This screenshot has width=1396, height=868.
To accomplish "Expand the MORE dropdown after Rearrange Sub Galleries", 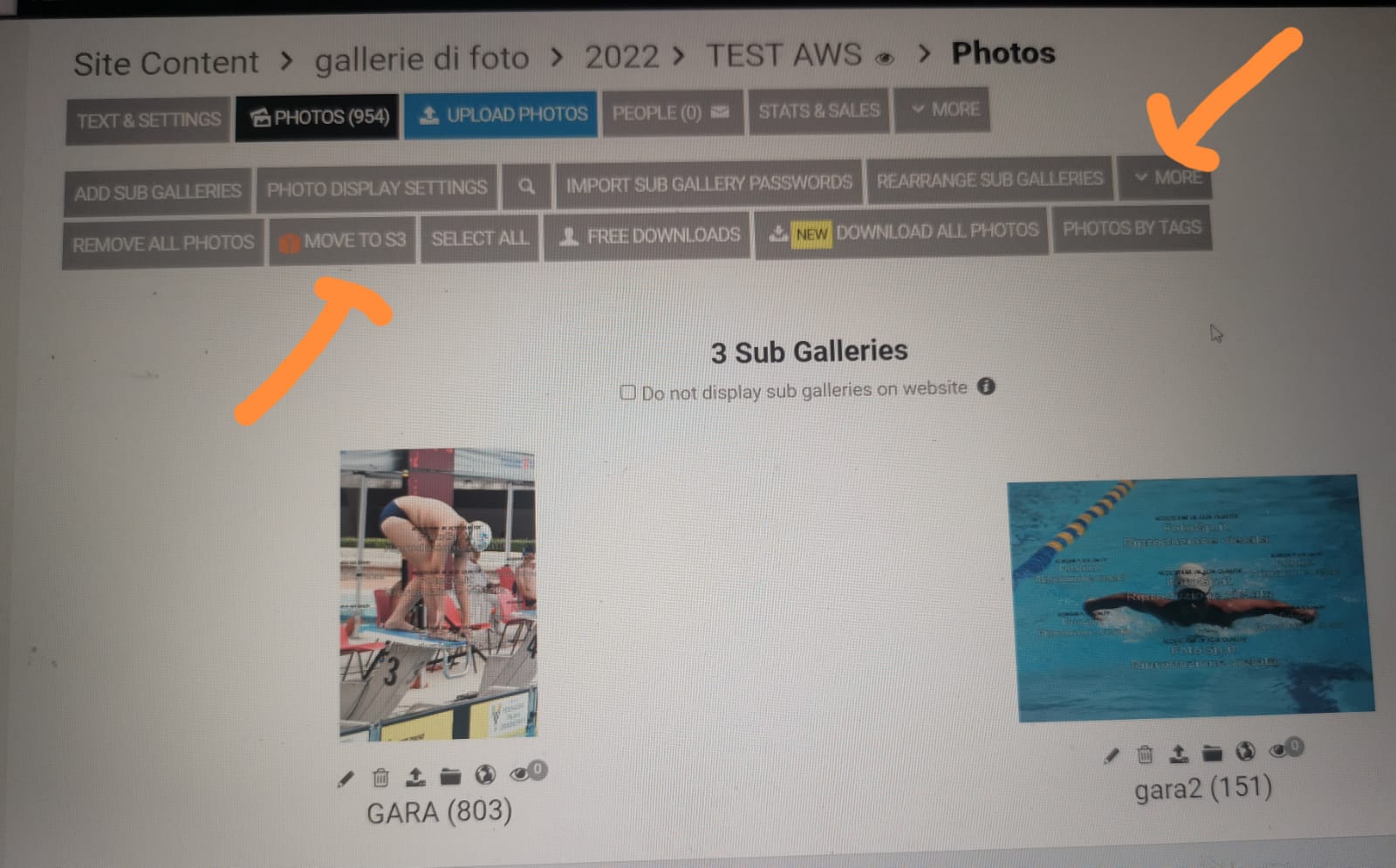I will (x=1165, y=177).
